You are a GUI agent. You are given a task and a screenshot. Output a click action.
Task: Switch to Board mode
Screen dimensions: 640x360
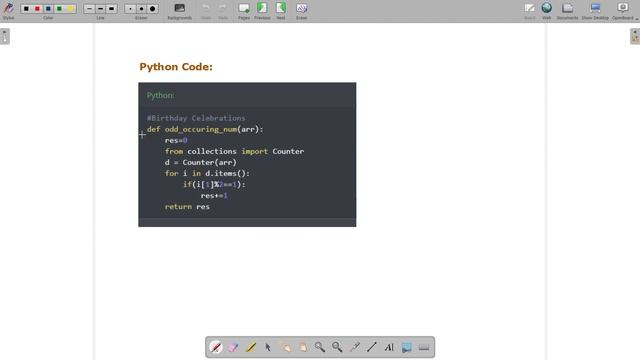[x=530, y=11]
